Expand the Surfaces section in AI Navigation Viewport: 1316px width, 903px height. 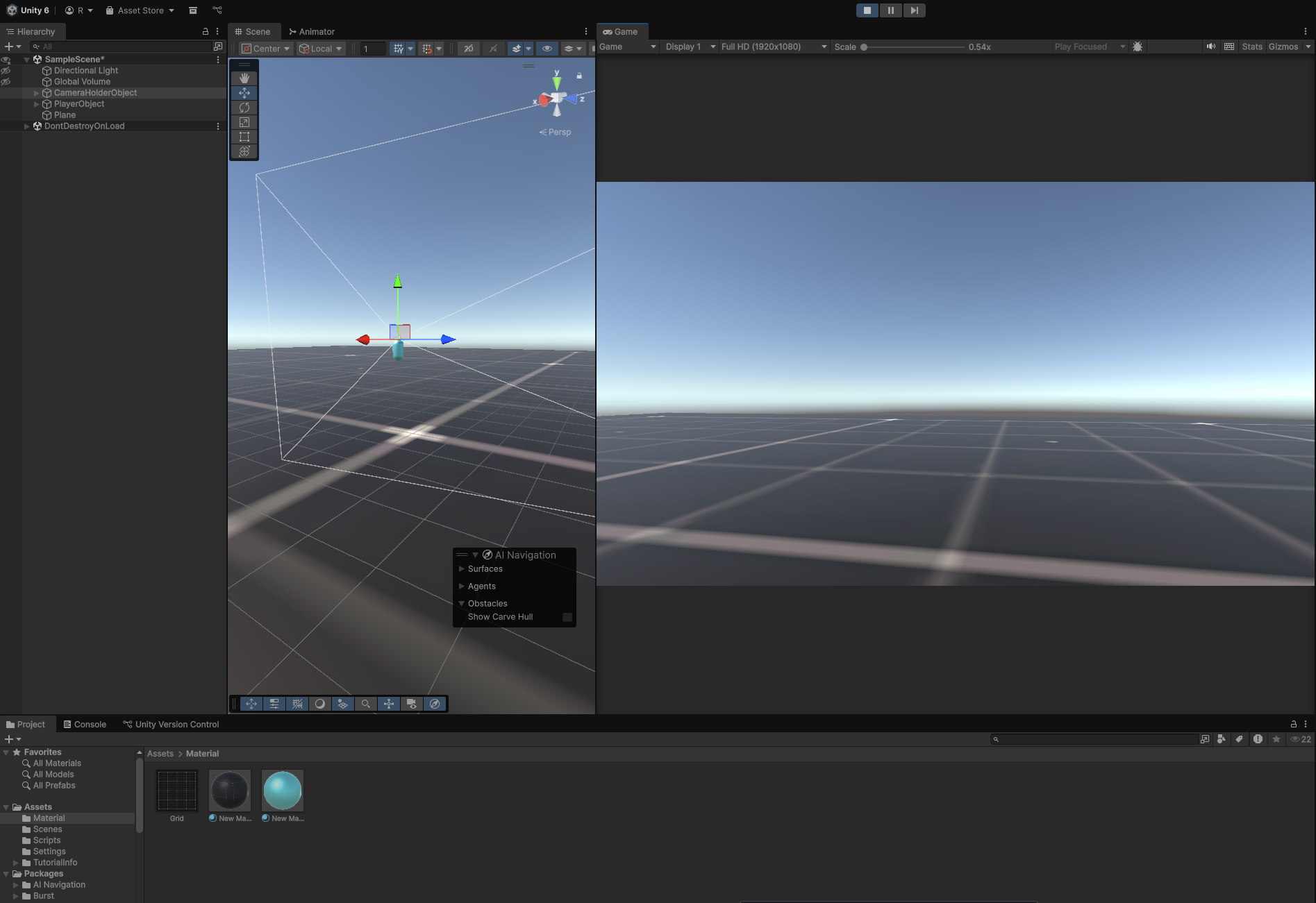tap(462, 568)
